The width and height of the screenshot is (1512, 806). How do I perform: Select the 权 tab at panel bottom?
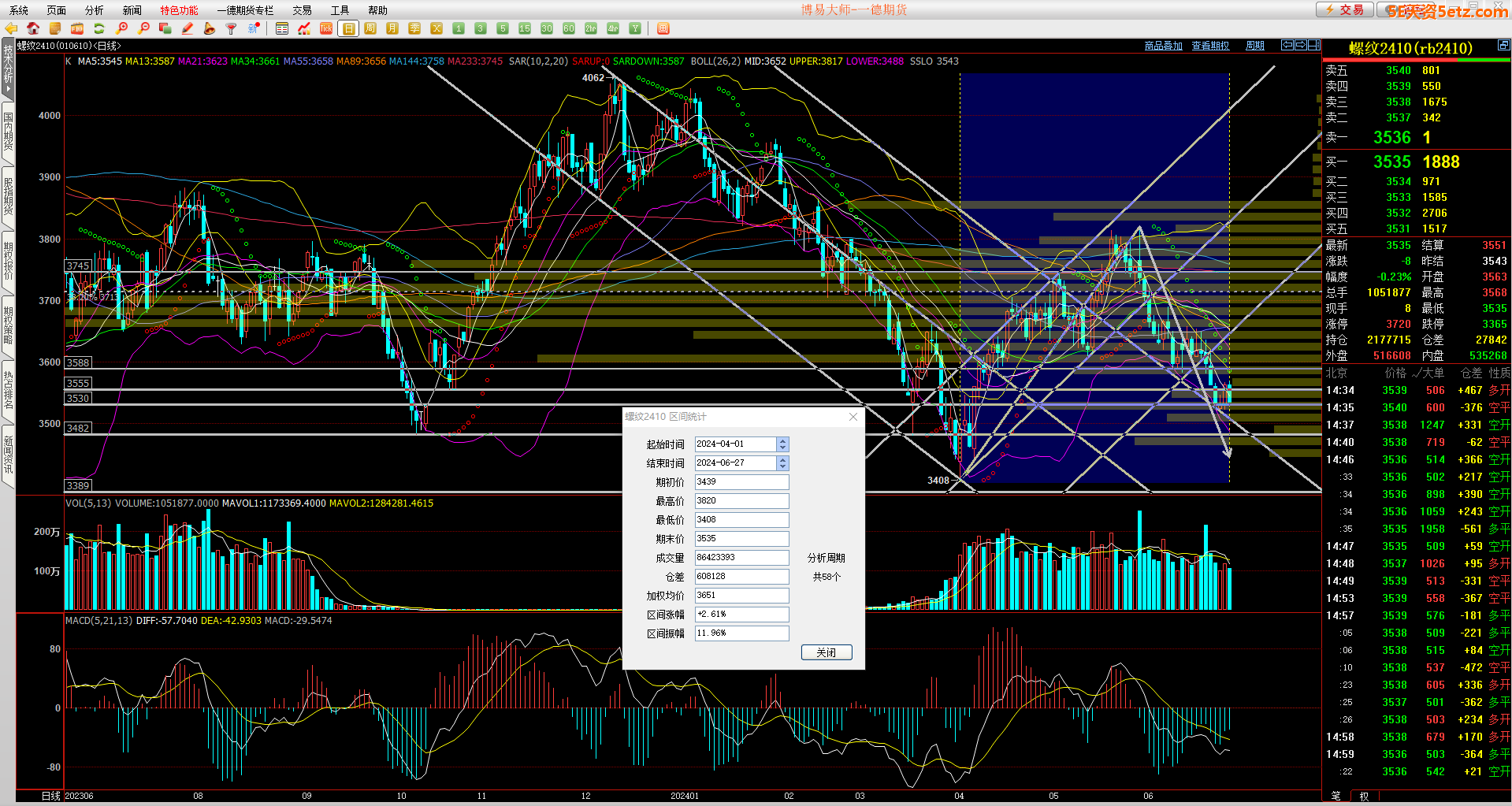pos(1364,796)
